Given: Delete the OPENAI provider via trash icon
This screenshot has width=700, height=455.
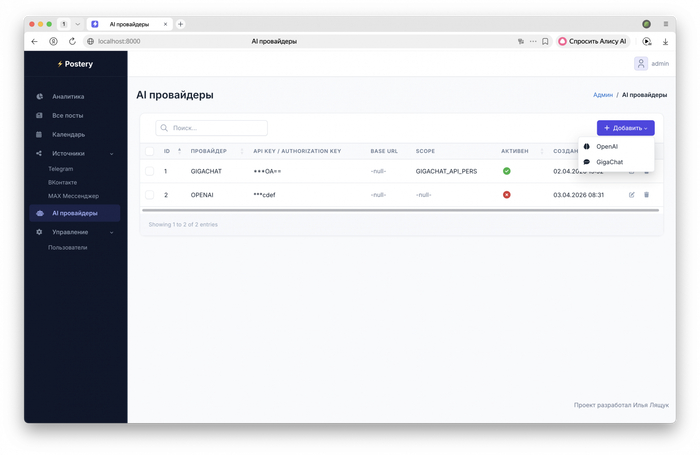Looking at the screenshot, I should tap(646, 195).
